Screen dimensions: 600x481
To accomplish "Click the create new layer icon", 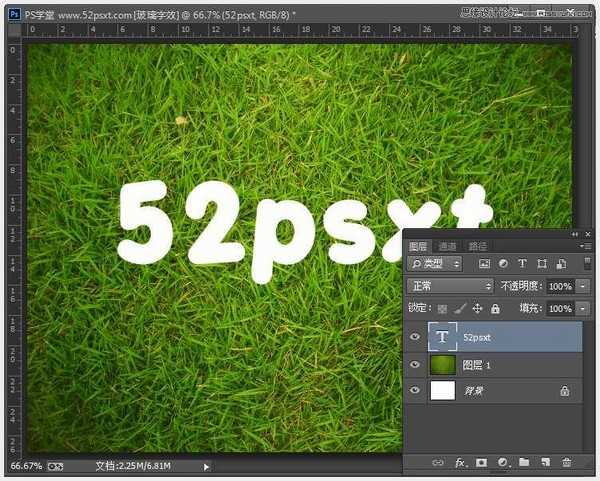I will (545, 462).
